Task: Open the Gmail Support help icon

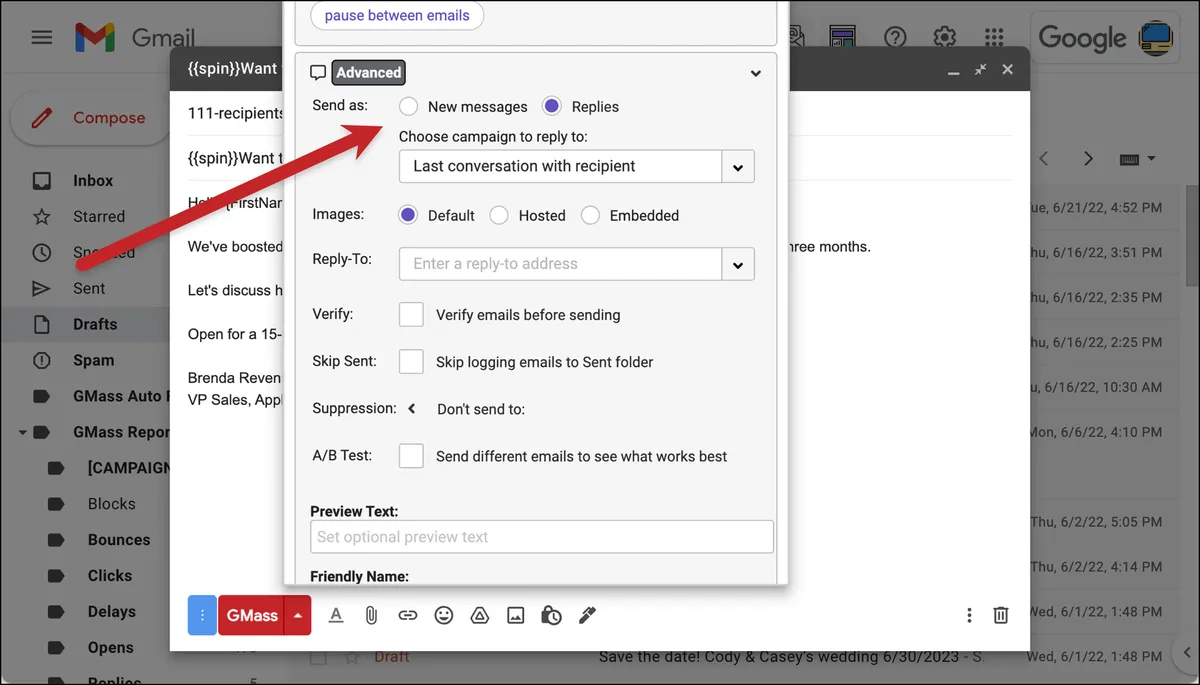Action: pyautogui.click(x=895, y=38)
